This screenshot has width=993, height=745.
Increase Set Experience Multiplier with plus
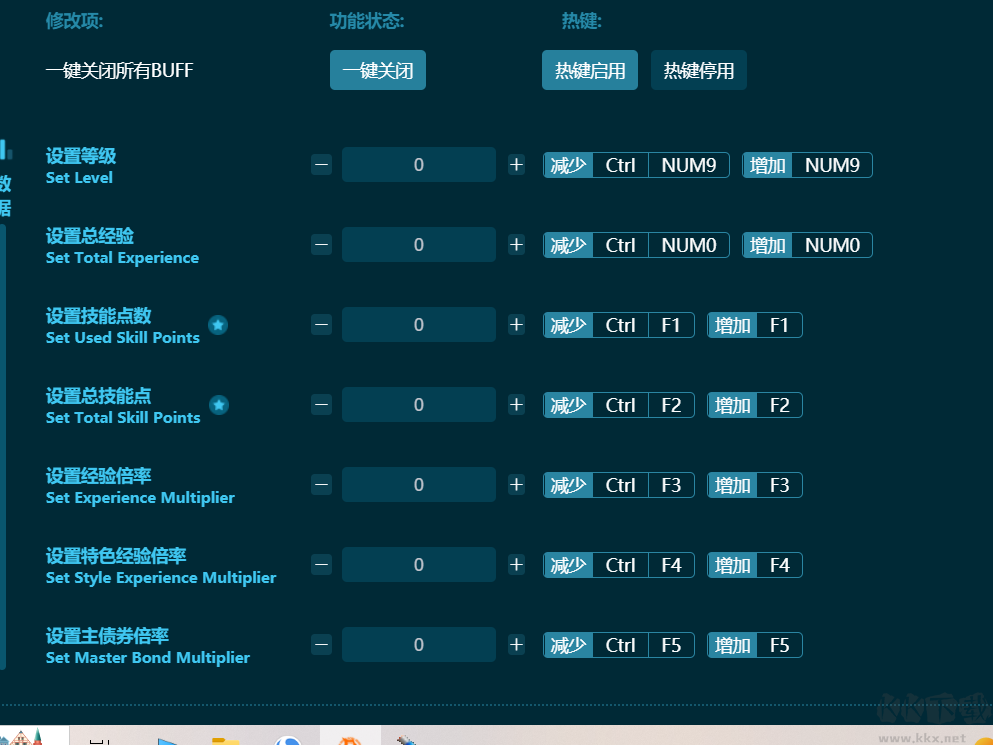pyautogui.click(x=516, y=485)
